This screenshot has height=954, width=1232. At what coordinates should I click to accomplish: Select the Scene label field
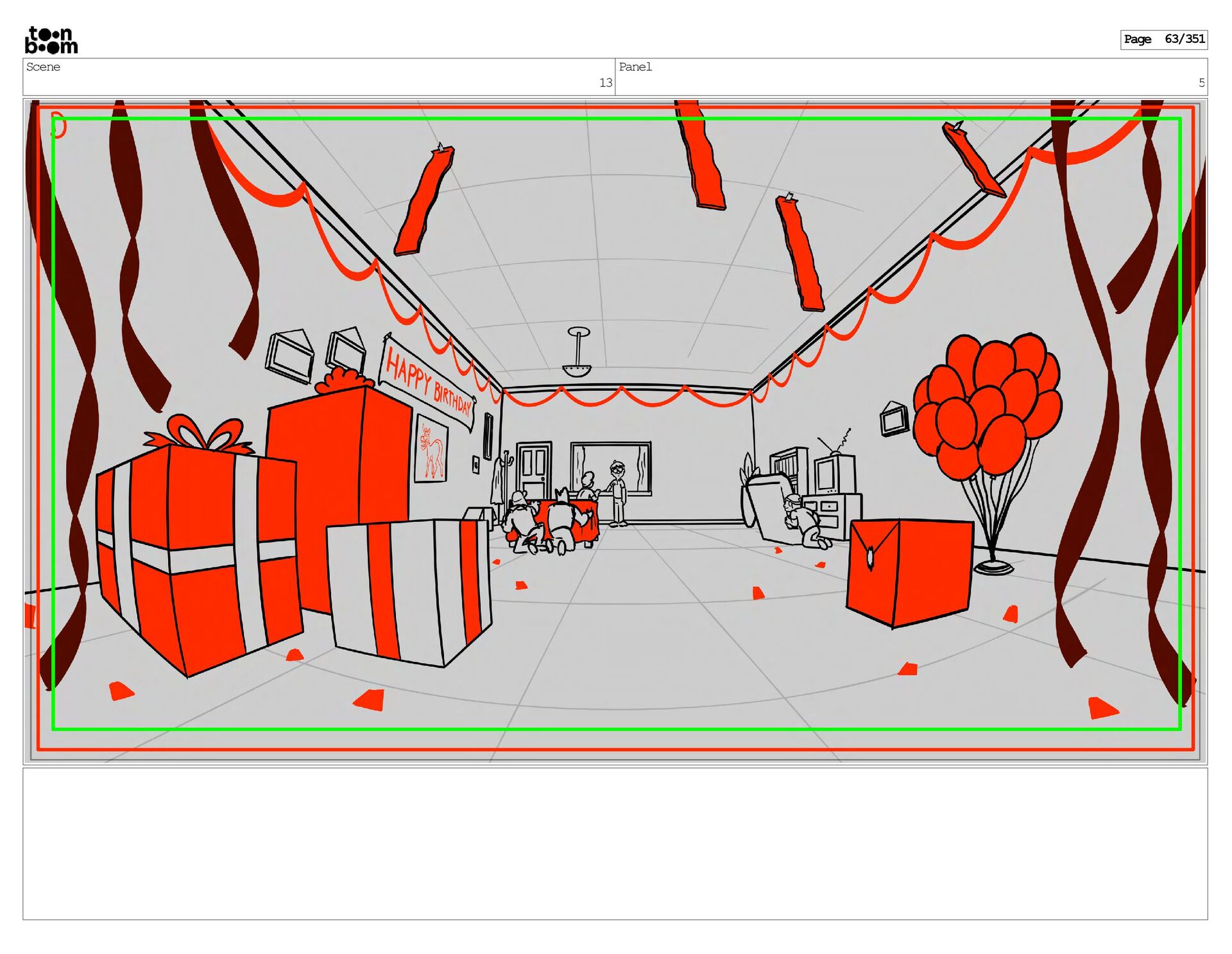tap(44, 67)
